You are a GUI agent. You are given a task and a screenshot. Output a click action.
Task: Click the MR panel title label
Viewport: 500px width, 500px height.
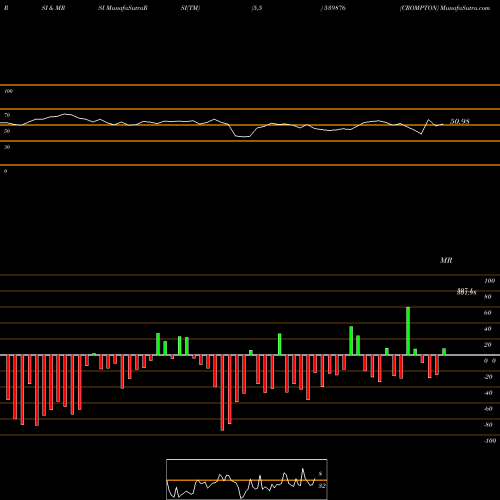click(446, 260)
